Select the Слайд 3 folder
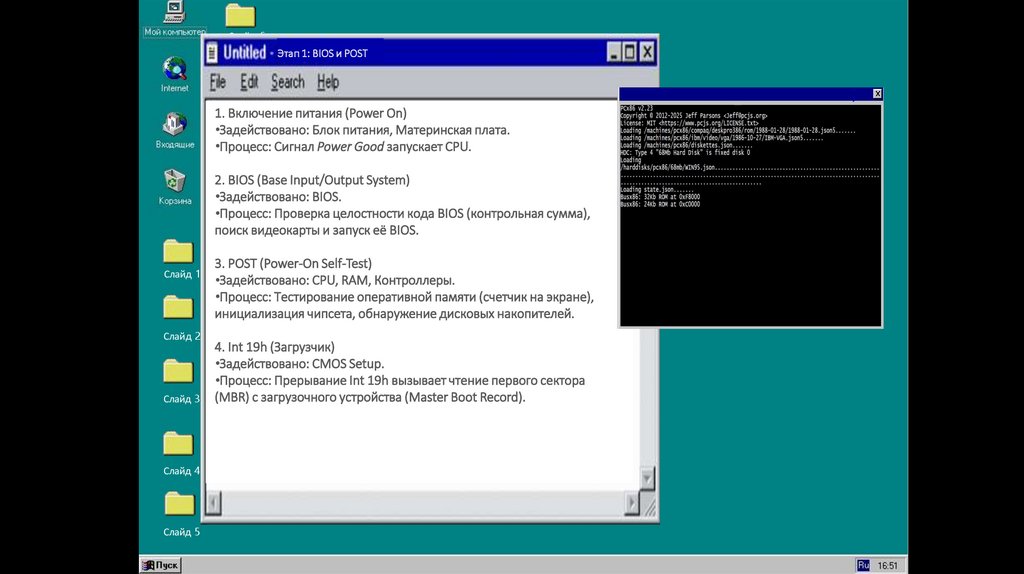Viewport: 1024px width, 574px height. (178, 371)
